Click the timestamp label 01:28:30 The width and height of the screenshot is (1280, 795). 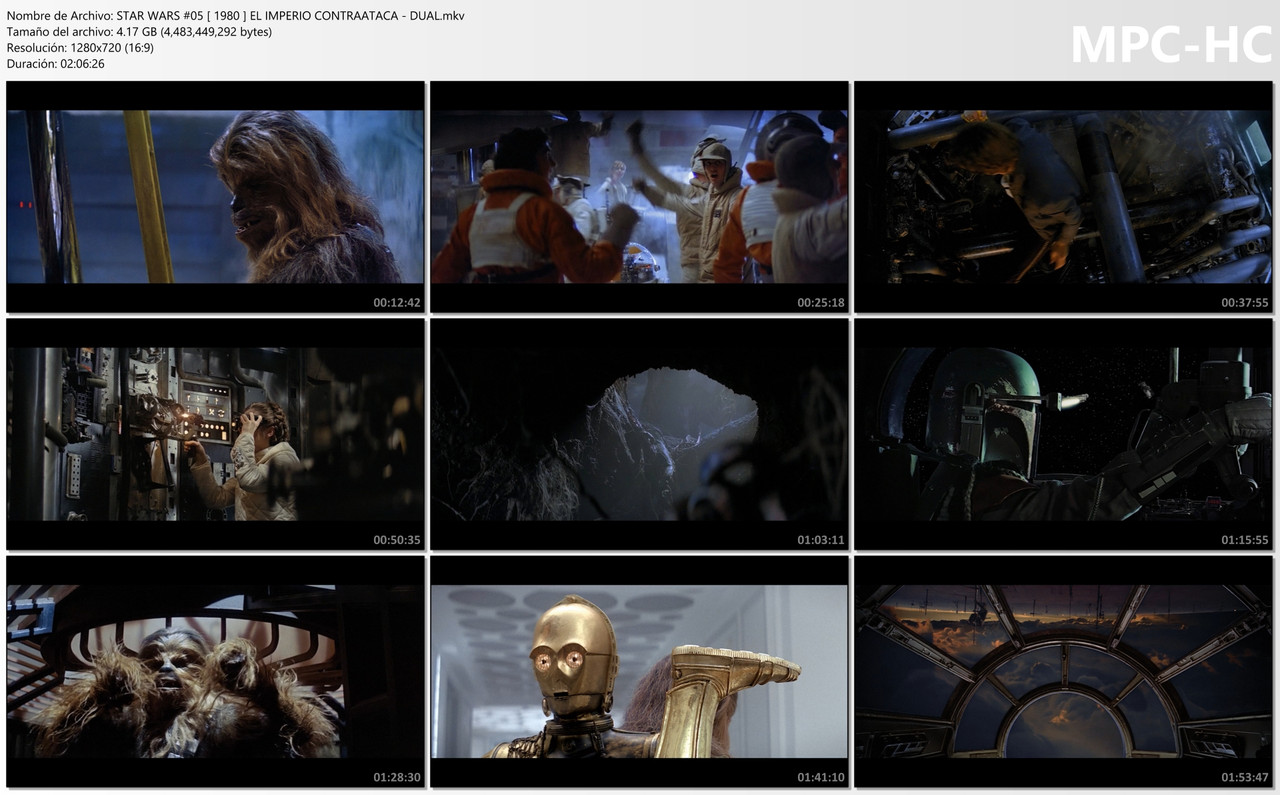397,777
